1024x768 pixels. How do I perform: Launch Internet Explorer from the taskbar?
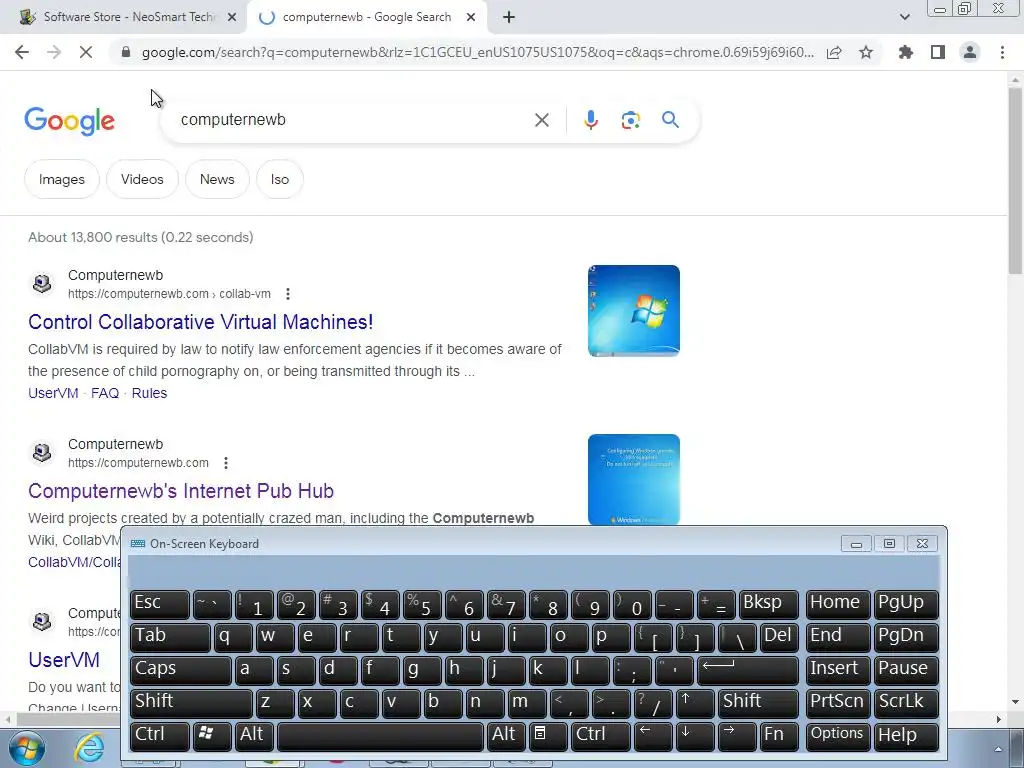pyautogui.click(x=90, y=748)
